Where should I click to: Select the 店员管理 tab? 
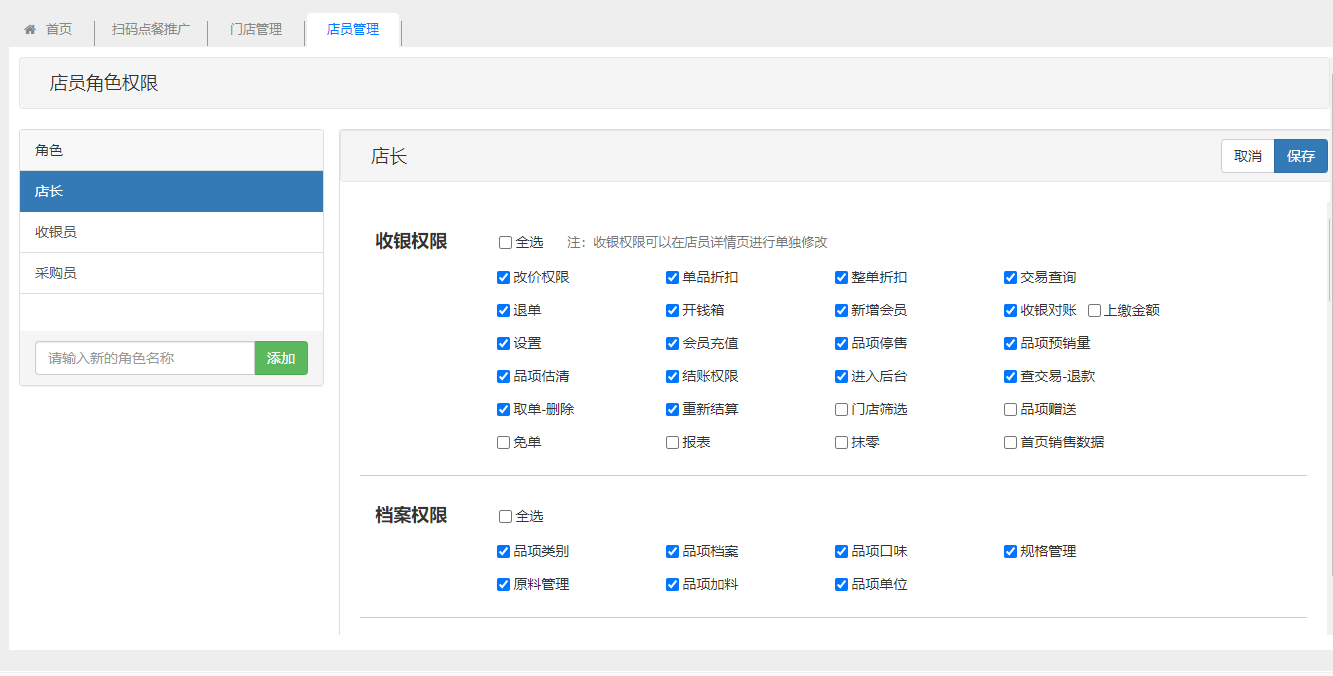pos(353,30)
